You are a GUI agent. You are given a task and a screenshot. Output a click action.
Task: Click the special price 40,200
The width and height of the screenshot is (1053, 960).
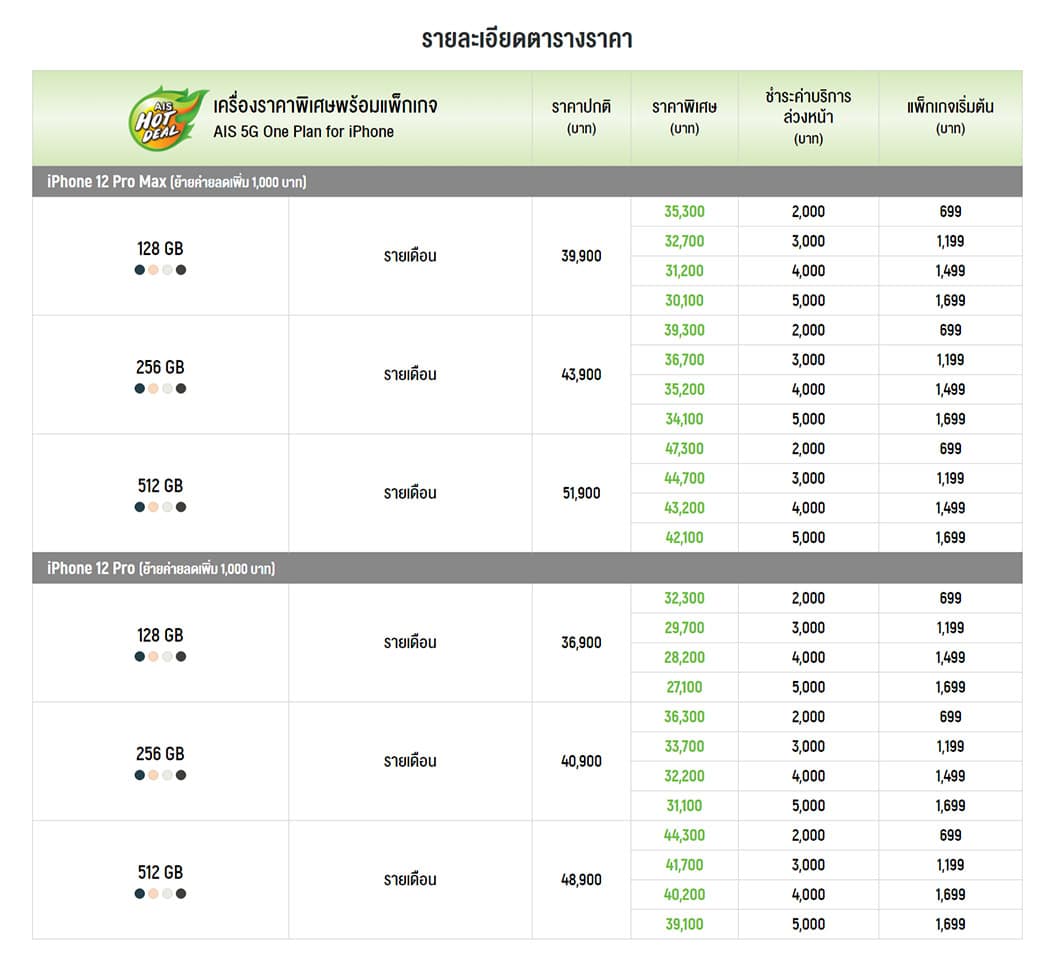pyautogui.click(x=684, y=894)
